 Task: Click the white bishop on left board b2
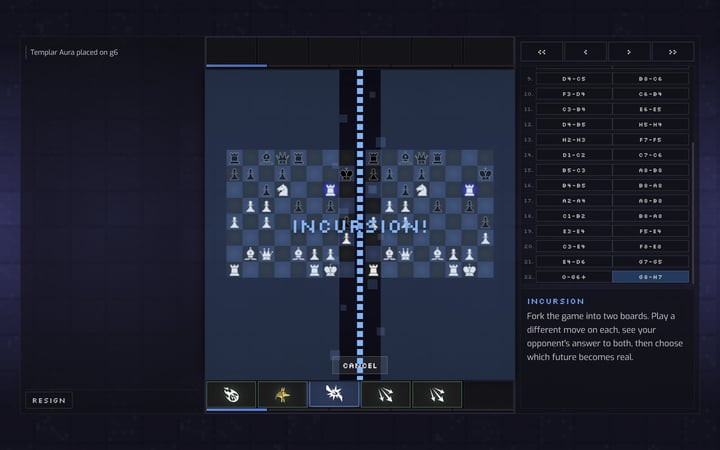coord(250,254)
